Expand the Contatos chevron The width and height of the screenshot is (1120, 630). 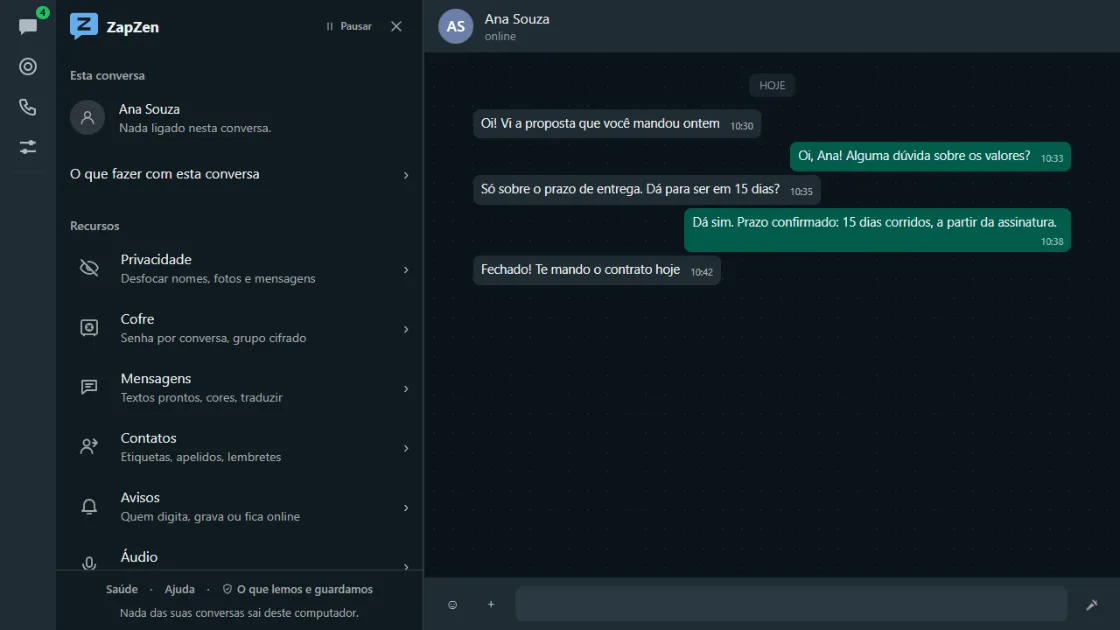coord(406,449)
